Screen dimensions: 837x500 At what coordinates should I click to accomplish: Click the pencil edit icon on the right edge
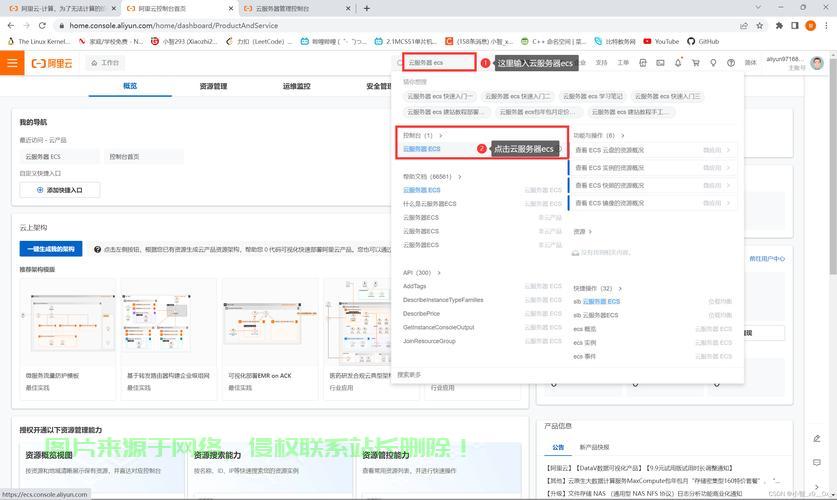pyautogui.click(x=817, y=439)
